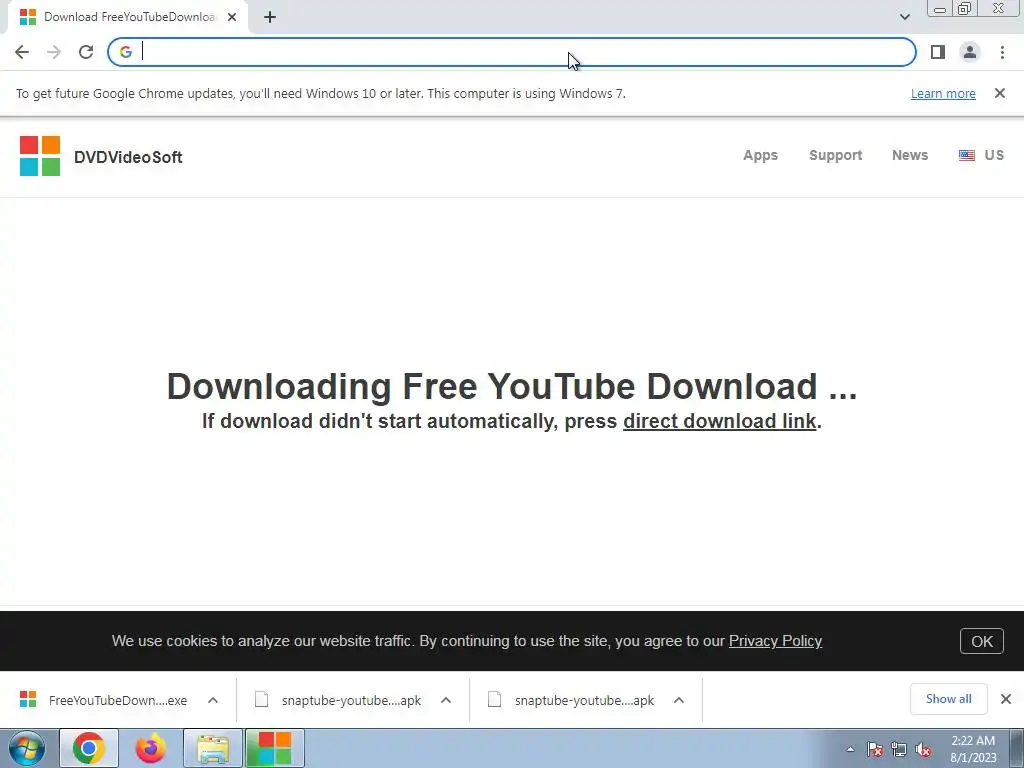Launch Firefox from taskbar
This screenshot has height=768, width=1024.
[x=150, y=748]
